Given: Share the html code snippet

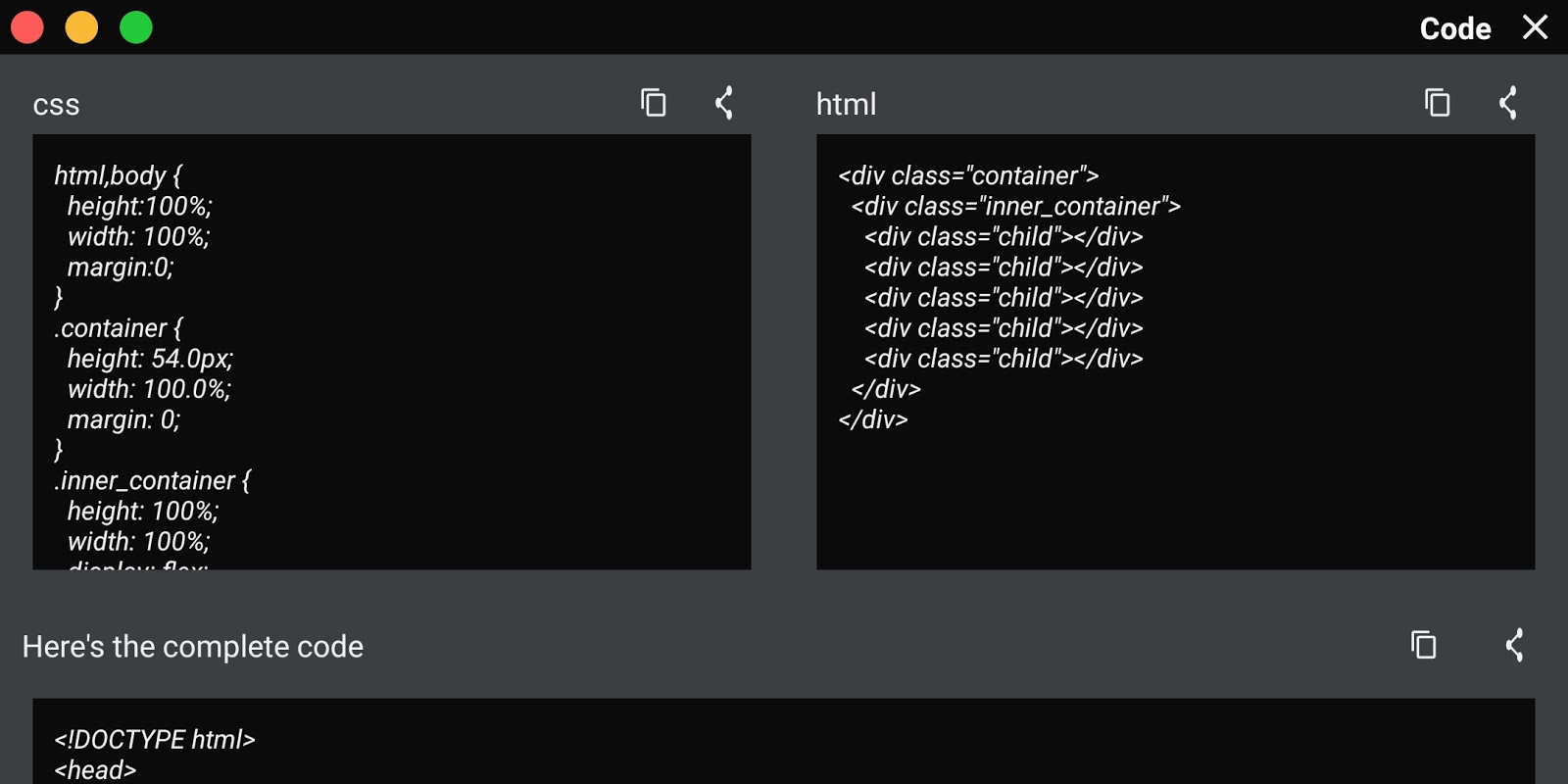Looking at the screenshot, I should point(1508,103).
